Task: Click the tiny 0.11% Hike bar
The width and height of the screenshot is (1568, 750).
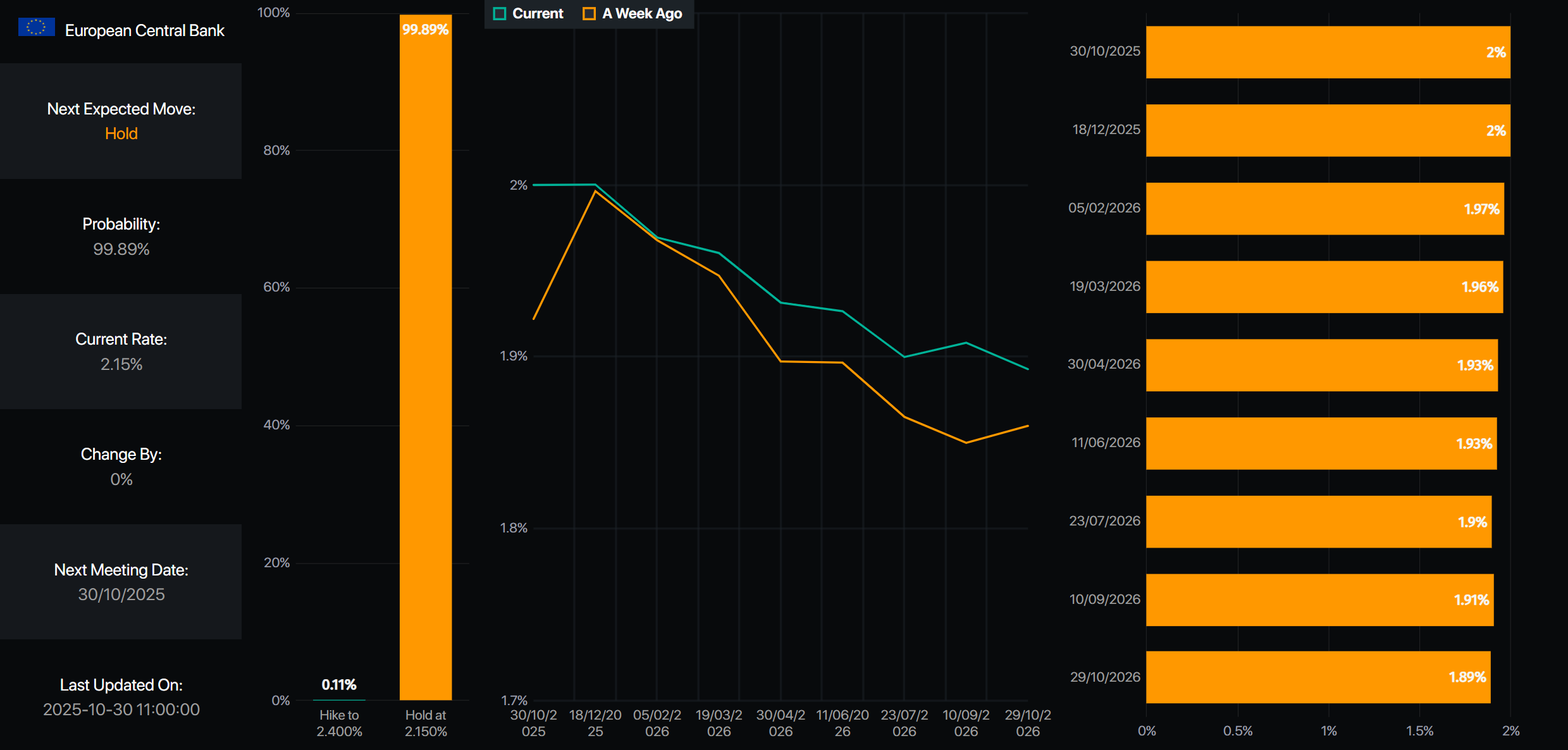Action: point(339,699)
